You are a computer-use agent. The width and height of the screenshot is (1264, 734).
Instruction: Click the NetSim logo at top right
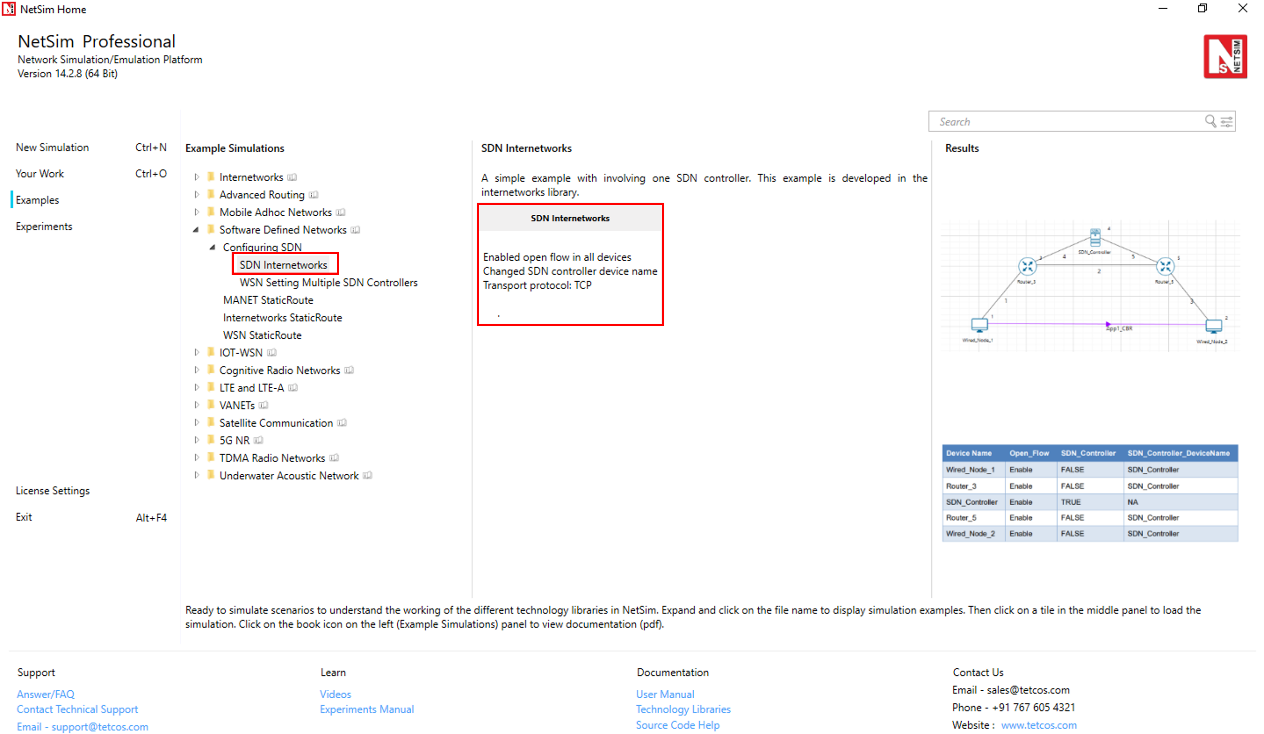tap(1225, 56)
